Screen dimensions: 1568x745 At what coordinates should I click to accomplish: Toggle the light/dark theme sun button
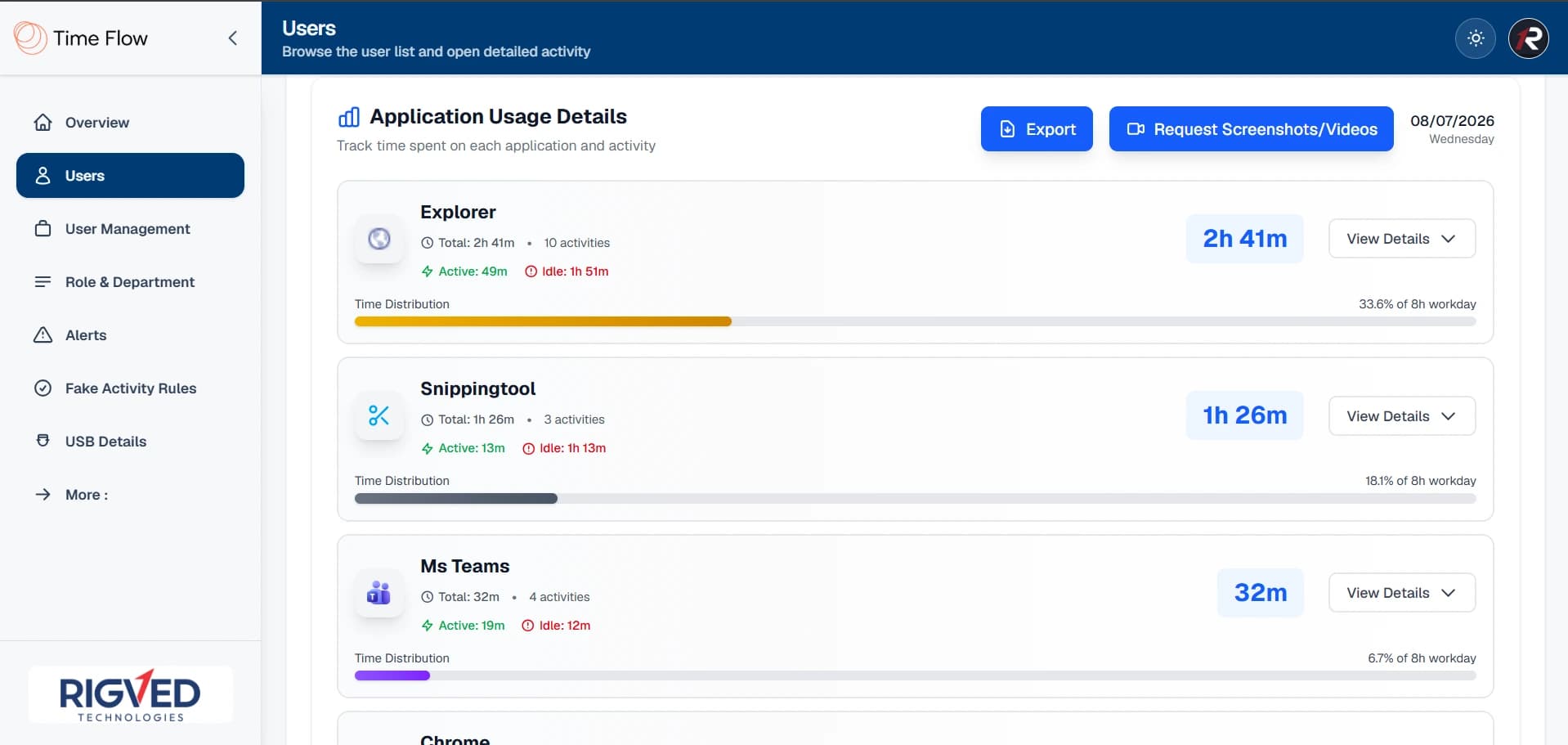1476,38
